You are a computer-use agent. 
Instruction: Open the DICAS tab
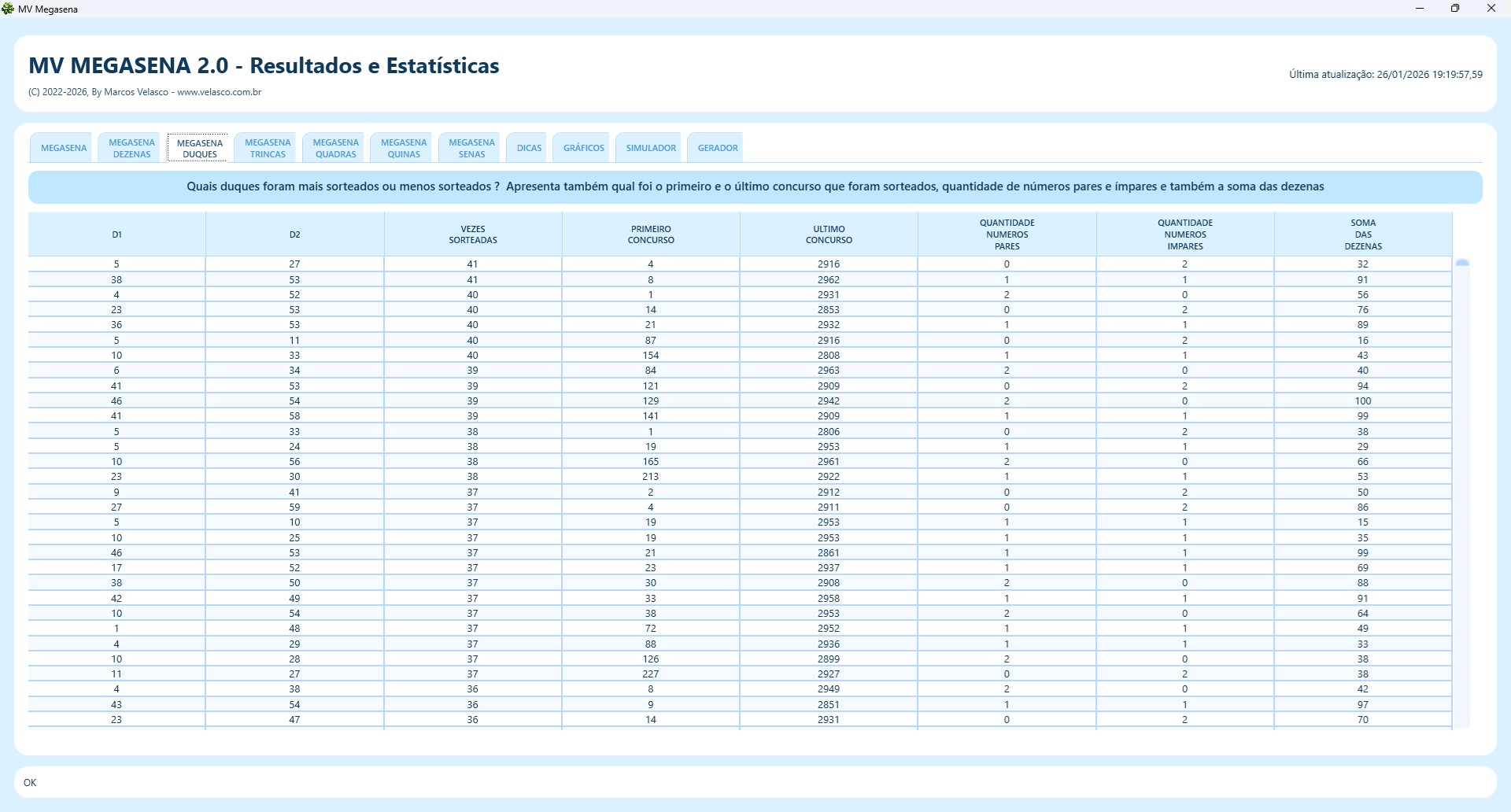pyautogui.click(x=529, y=148)
